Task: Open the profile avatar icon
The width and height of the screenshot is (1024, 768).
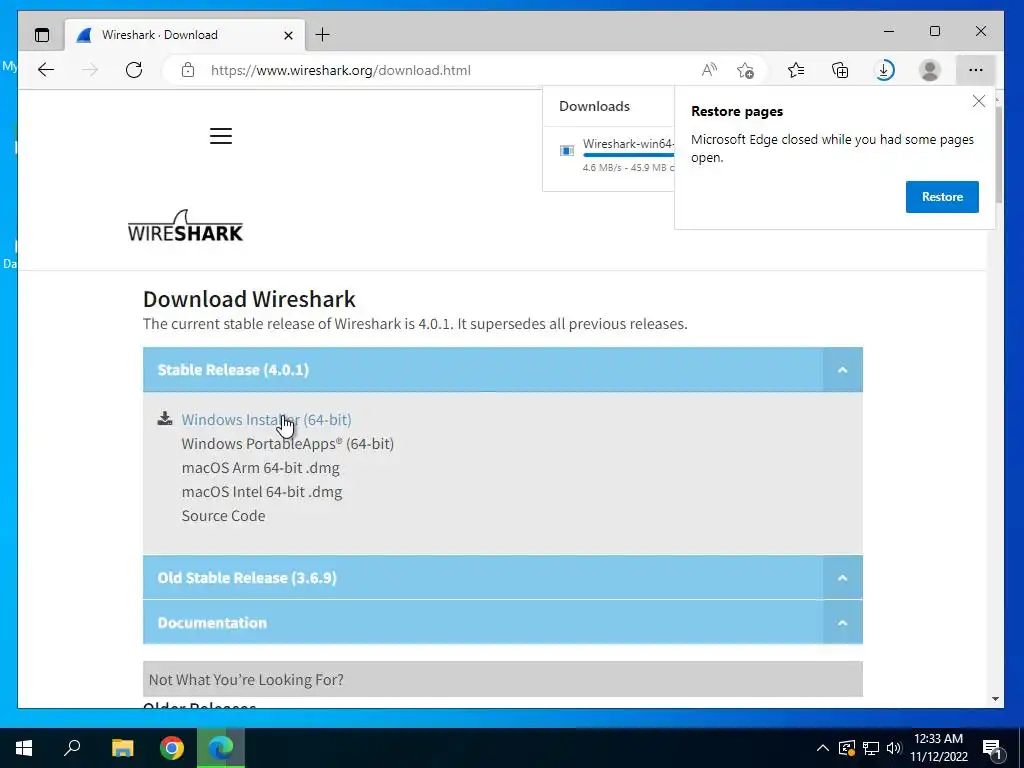Action: 929,70
